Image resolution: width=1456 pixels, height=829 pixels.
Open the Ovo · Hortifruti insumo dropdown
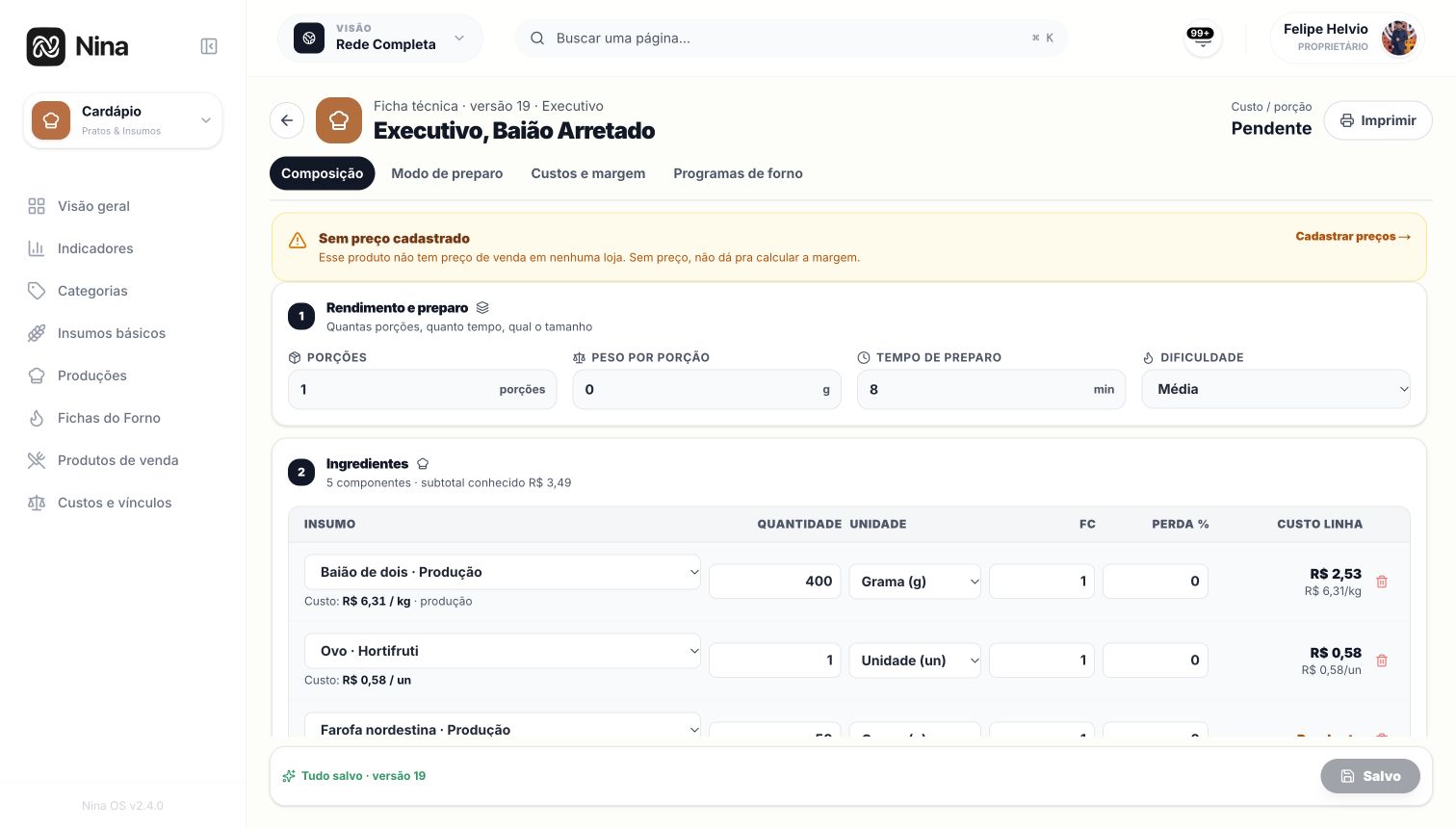pos(503,651)
